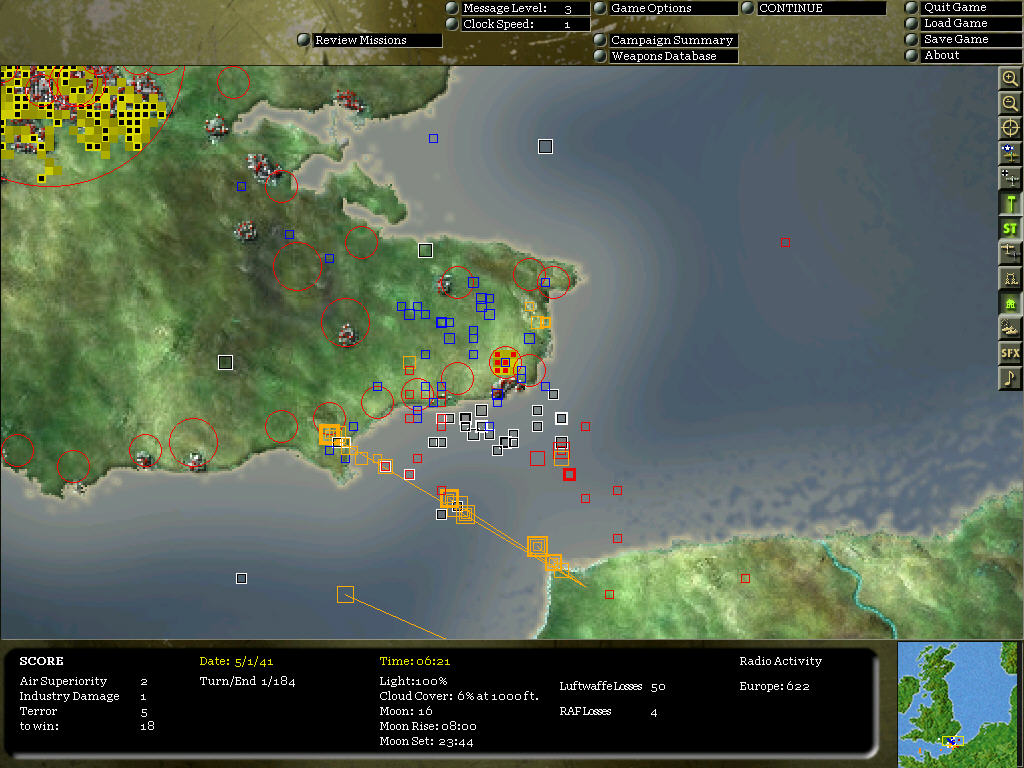The width and height of the screenshot is (1024, 768).
Task: Adjust the Clock Speed setting
Action: pos(518,24)
